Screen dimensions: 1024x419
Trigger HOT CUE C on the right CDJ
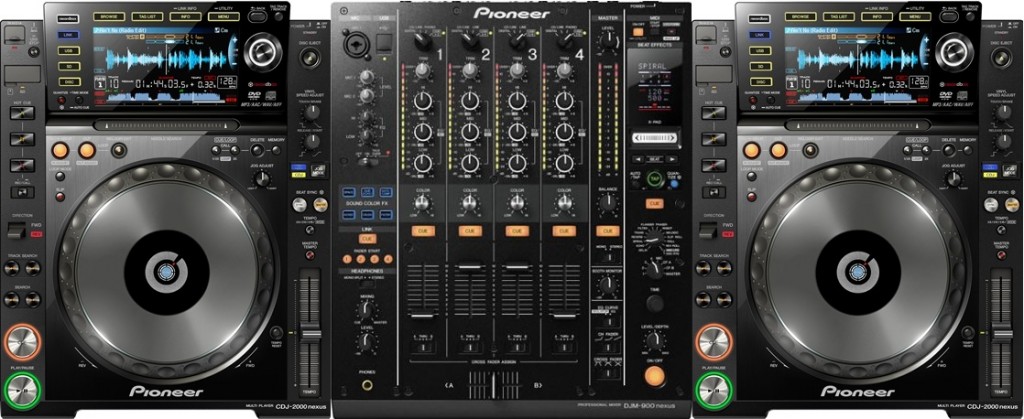(713, 164)
